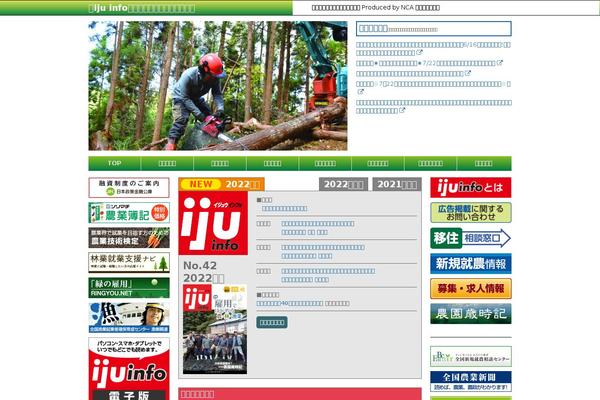Viewport: 600px width, 400px height.
Task: Open the 新規就農情報 blue banner
Action: point(471,263)
